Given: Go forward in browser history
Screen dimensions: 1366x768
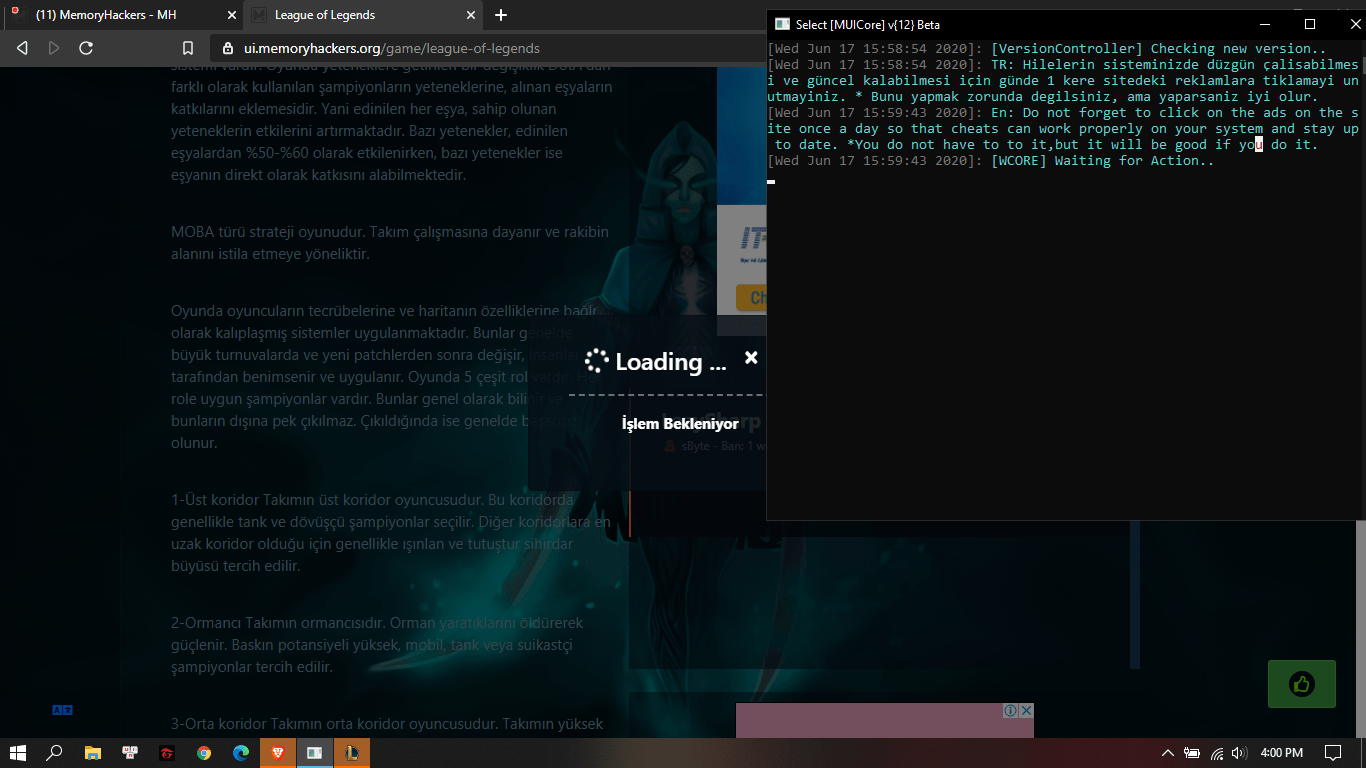Looking at the screenshot, I should point(54,48).
